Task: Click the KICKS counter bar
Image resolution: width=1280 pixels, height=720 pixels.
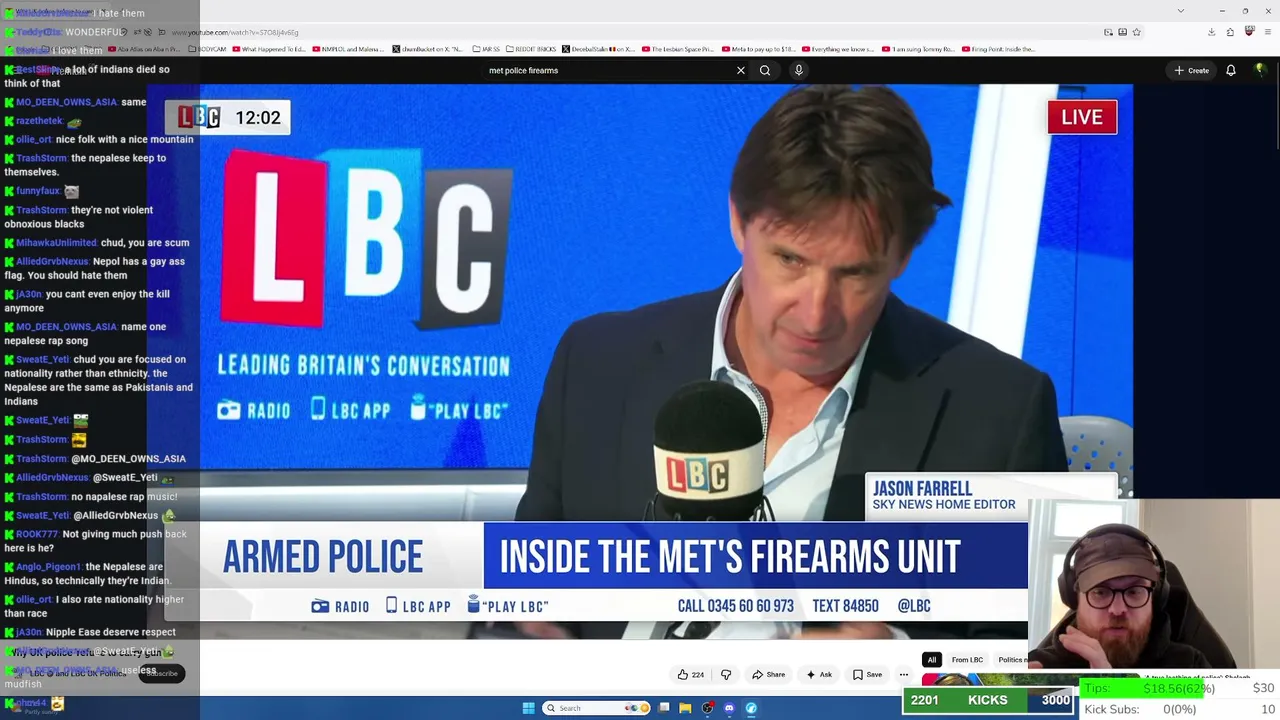Action: (989, 700)
